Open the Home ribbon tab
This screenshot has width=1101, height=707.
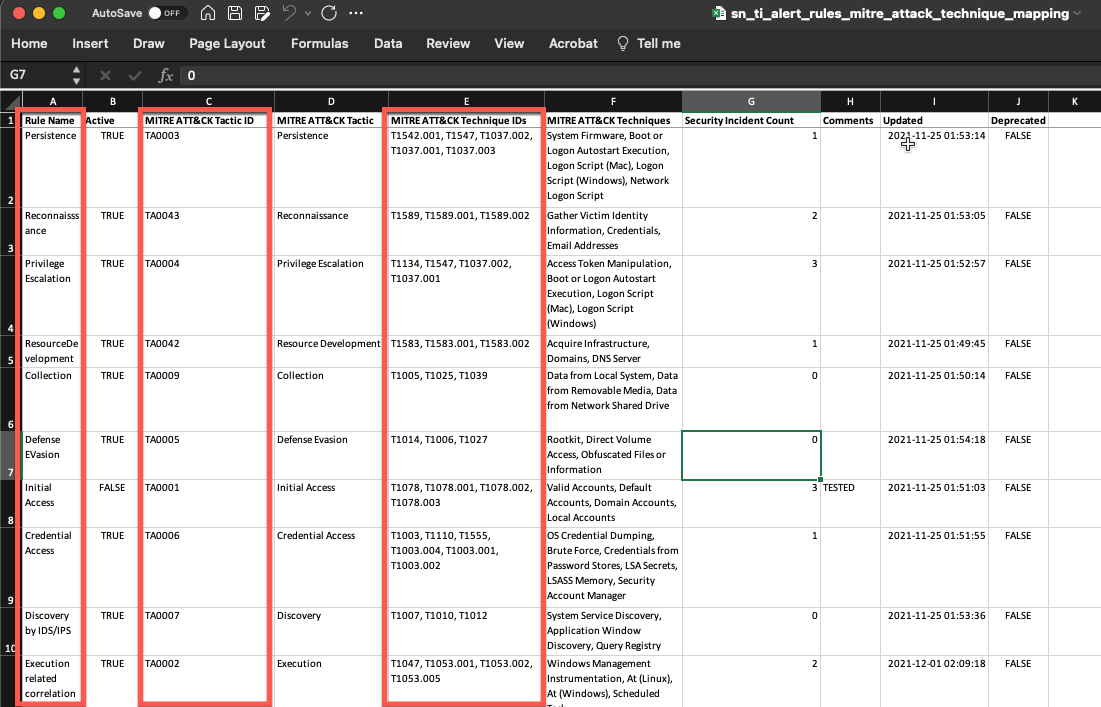click(29, 44)
